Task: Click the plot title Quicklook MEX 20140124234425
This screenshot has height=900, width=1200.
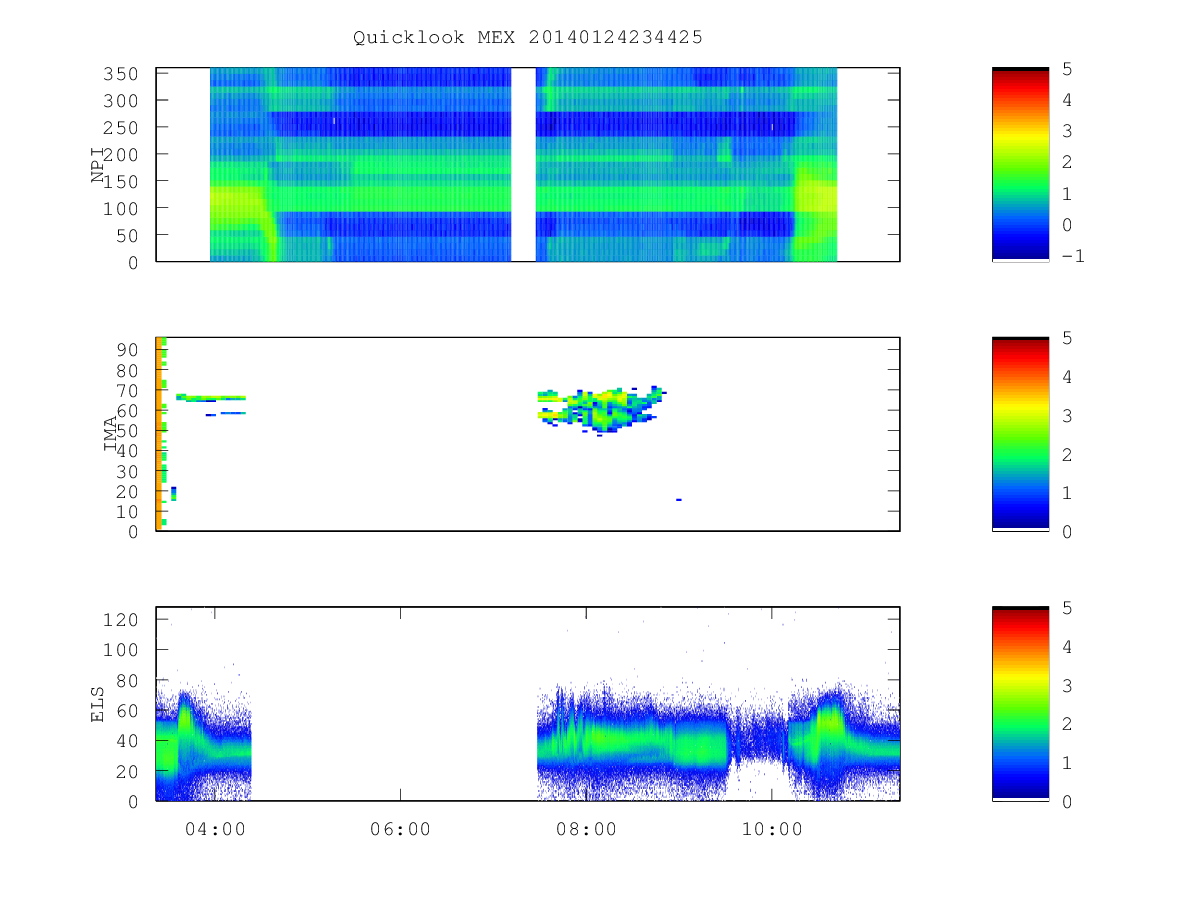Action: point(528,38)
